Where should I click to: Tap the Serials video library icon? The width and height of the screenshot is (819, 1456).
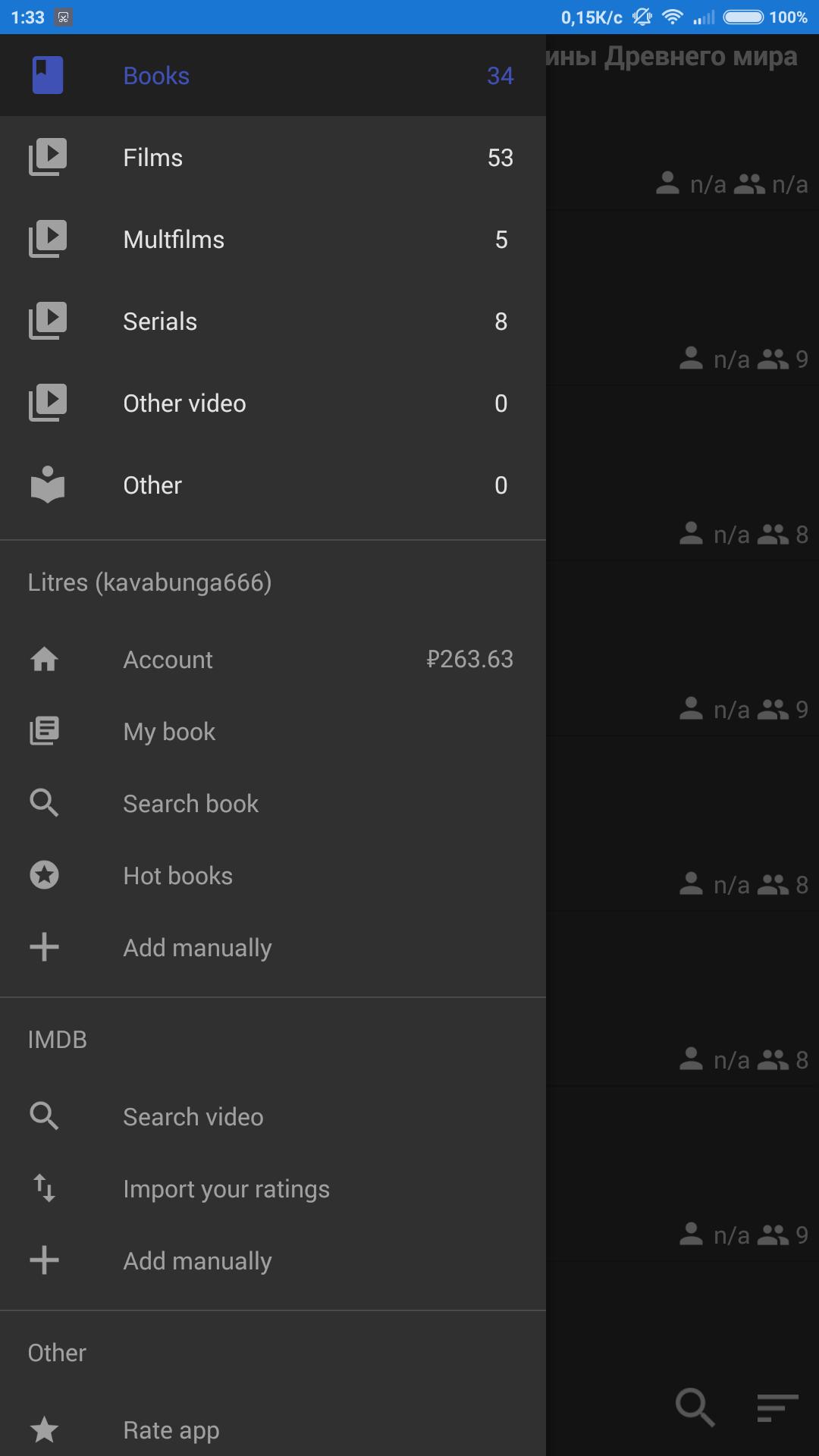(x=47, y=322)
